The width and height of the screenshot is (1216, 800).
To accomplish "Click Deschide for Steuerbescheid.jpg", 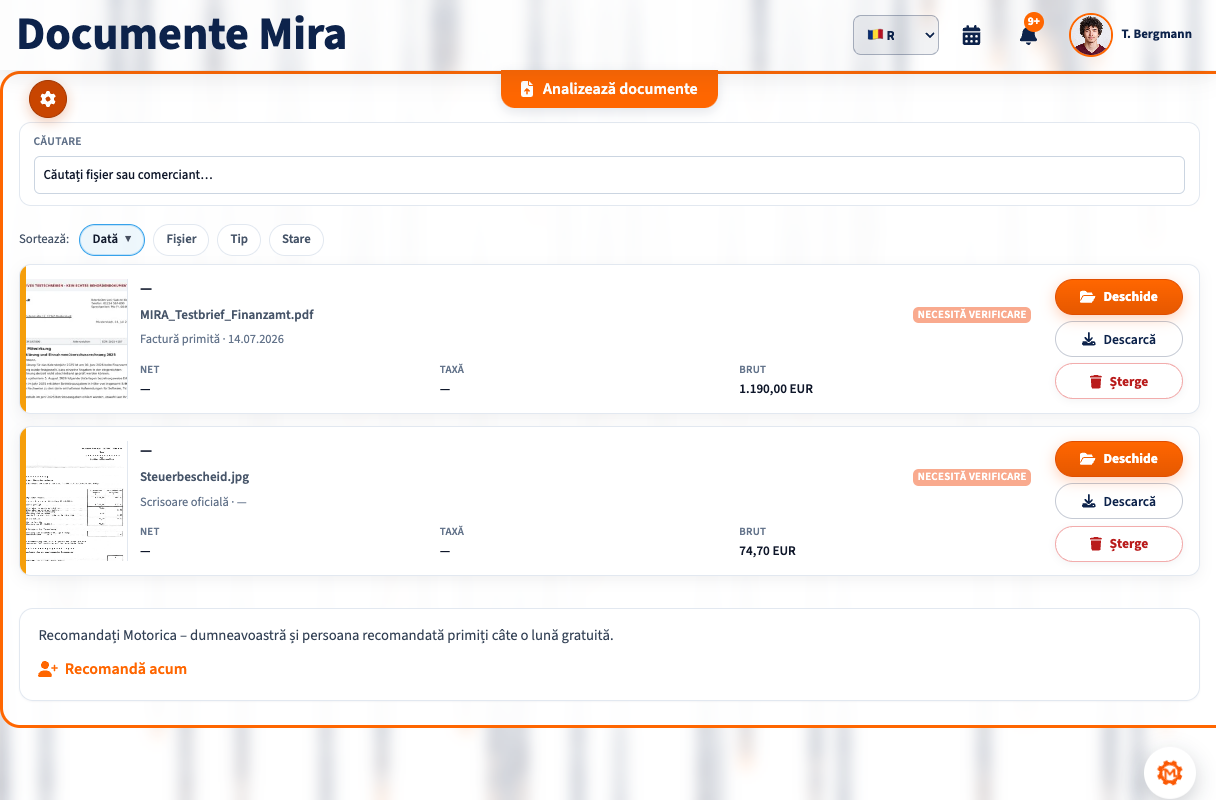I will click(x=1119, y=459).
